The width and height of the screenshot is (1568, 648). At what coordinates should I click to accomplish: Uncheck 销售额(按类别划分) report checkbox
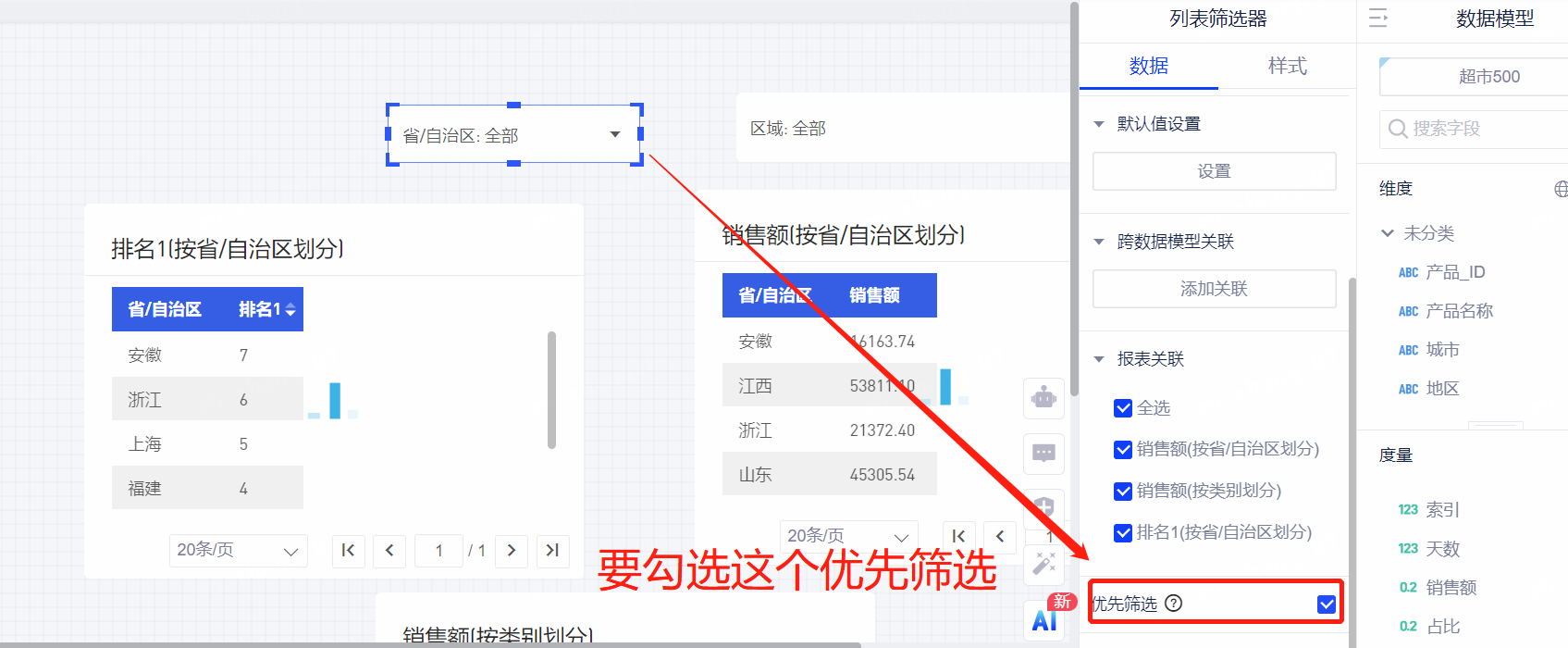click(1123, 491)
